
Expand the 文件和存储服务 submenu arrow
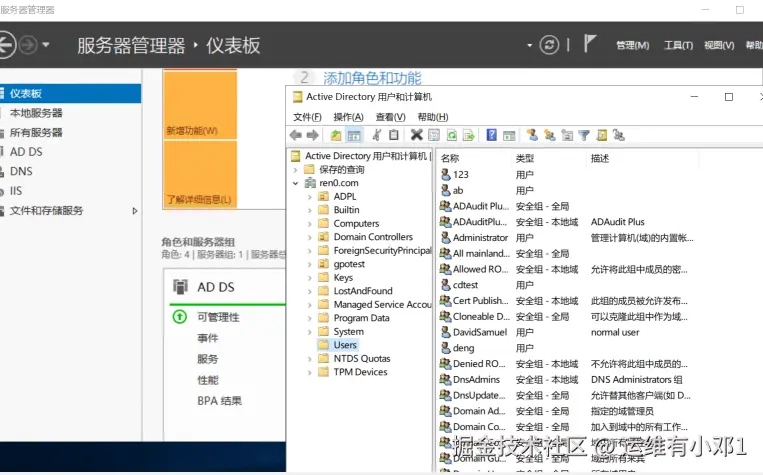tap(135, 211)
